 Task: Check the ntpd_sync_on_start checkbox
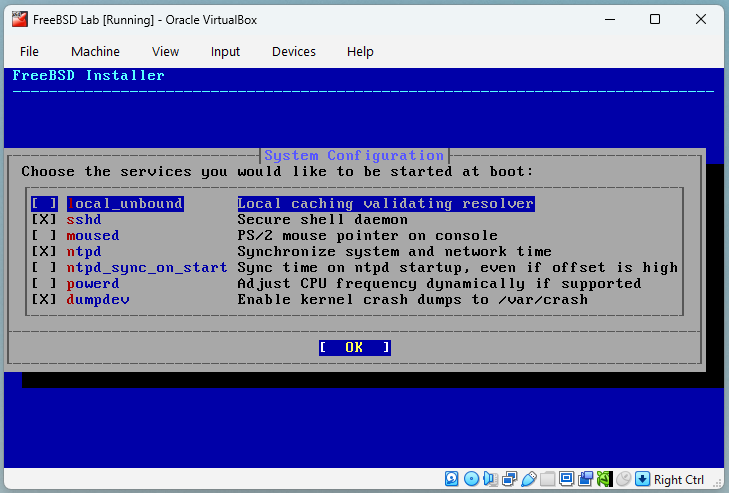[x=44, y=267]
